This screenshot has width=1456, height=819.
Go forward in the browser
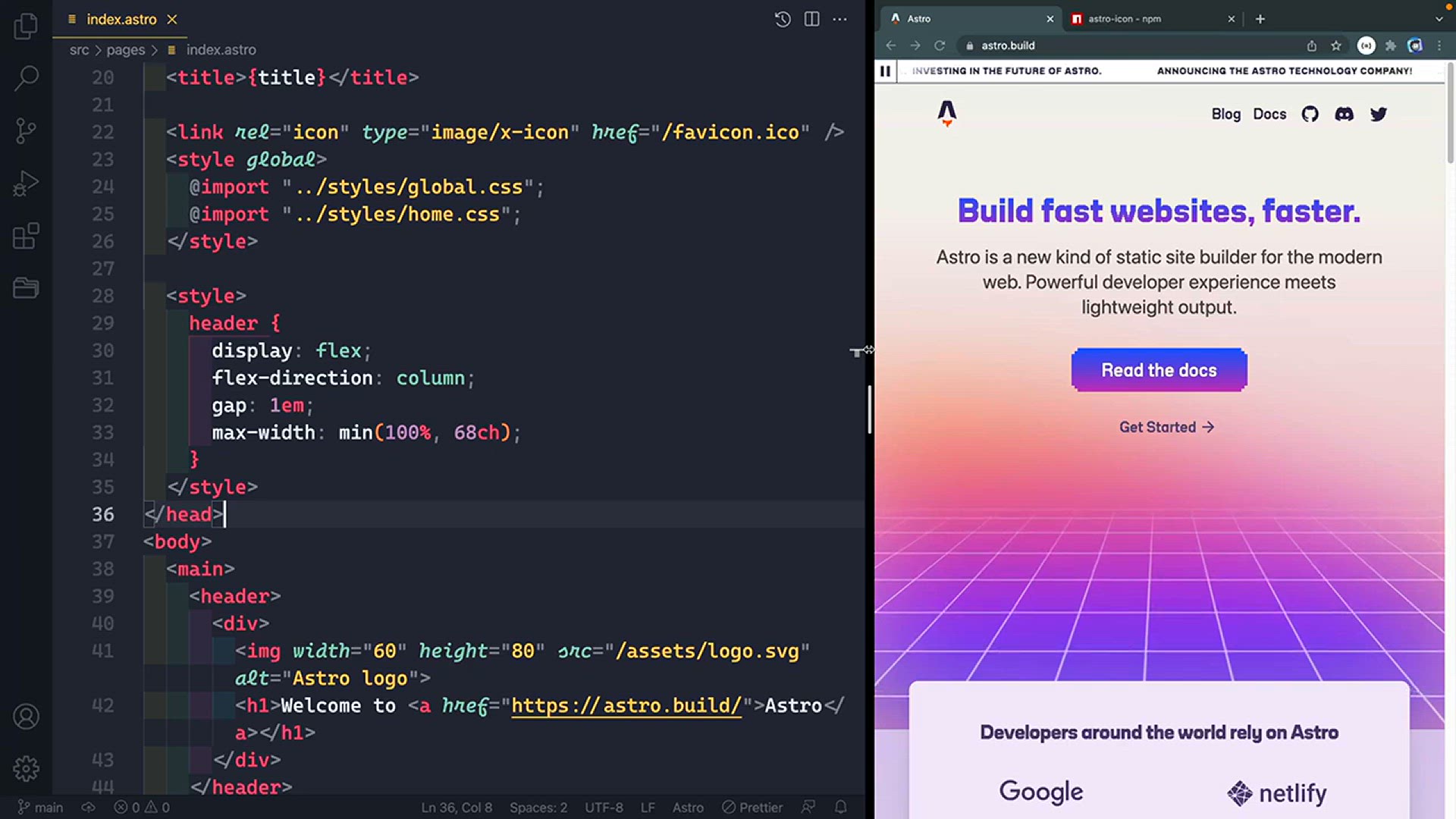click(915, 45)
